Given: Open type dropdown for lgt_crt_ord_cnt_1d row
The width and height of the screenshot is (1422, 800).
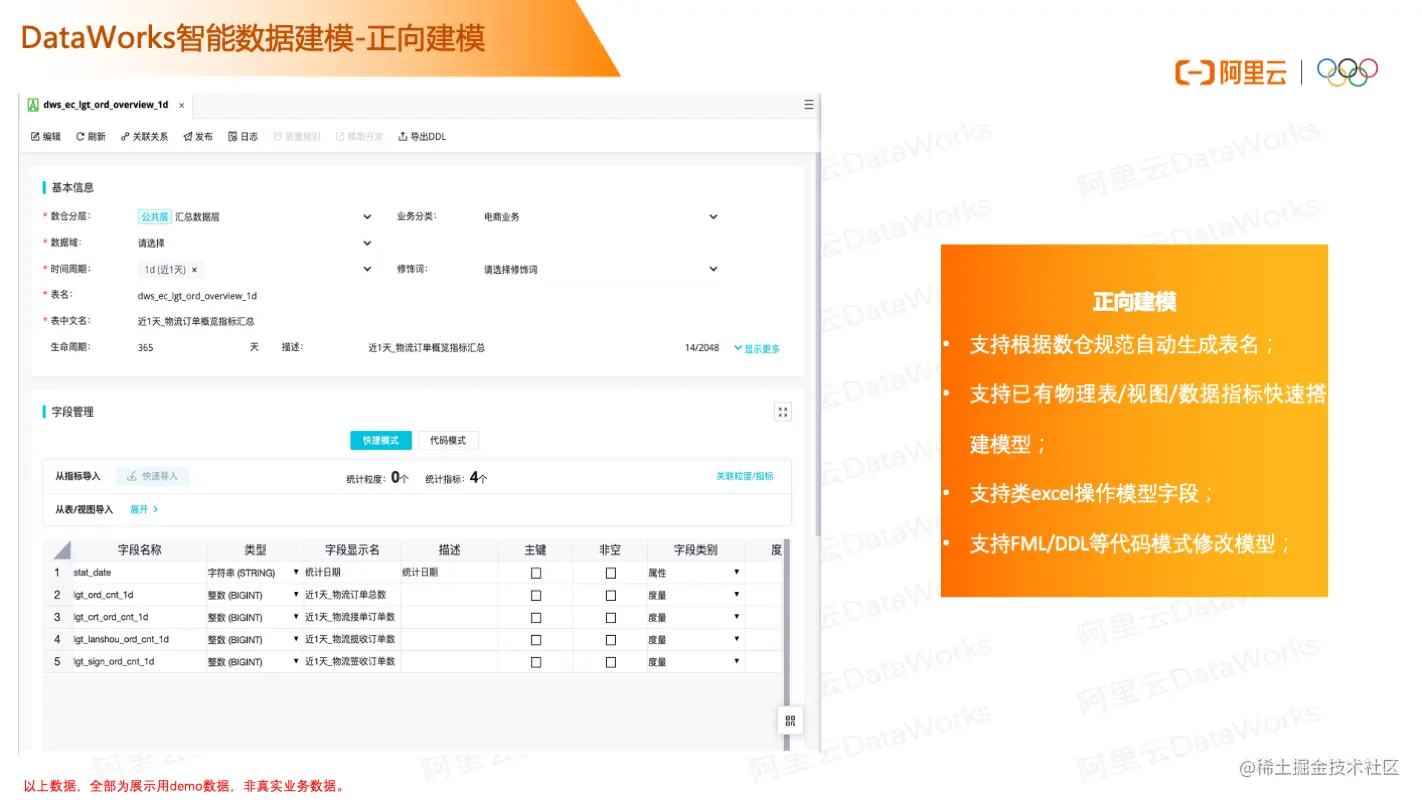Looking at the screenshot, I should 296,616.
